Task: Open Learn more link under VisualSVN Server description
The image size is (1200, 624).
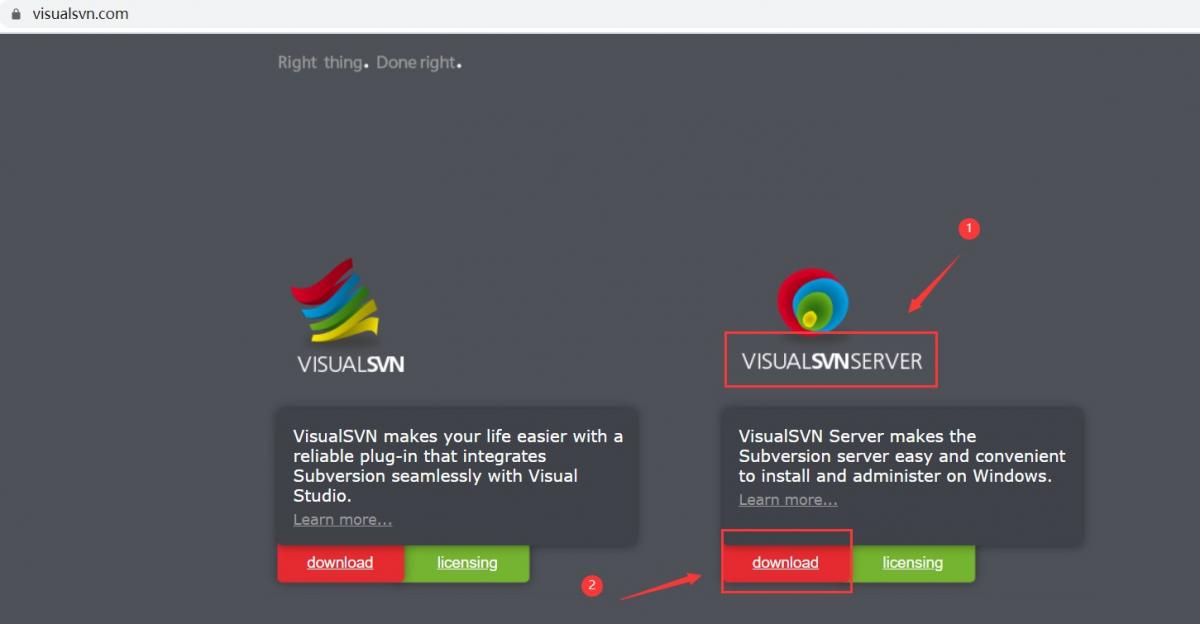Action: pyautogui.click(x=788, y=499)
